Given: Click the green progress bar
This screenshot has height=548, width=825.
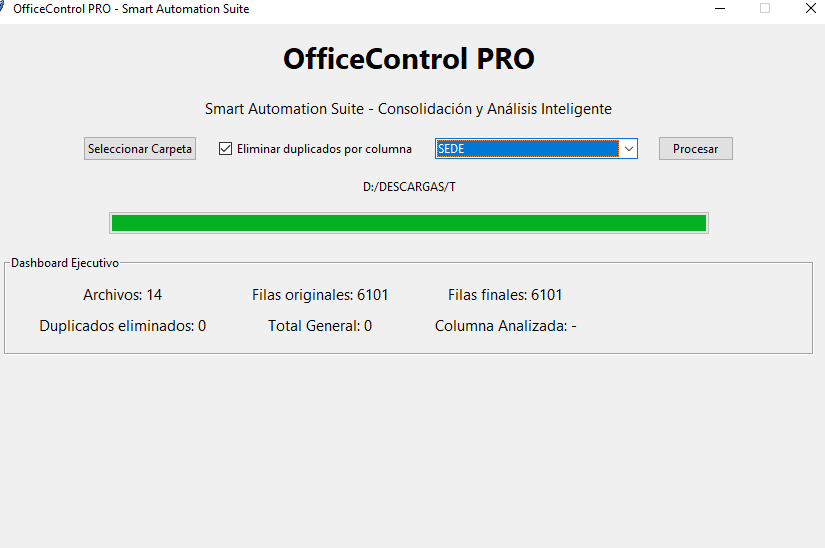Looking at the screenshot, I should 408,223.
